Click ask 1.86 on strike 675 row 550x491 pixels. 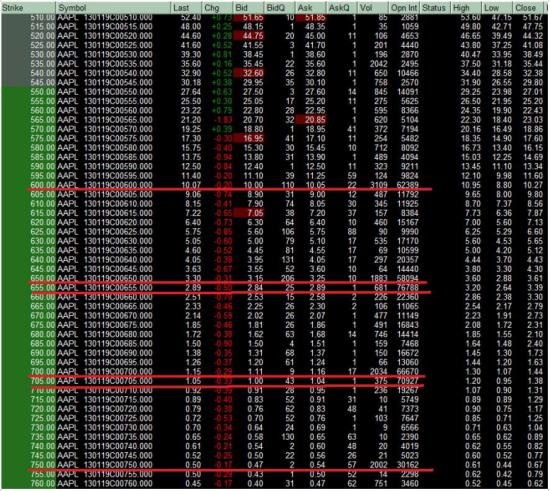click(x=317, y=325)
